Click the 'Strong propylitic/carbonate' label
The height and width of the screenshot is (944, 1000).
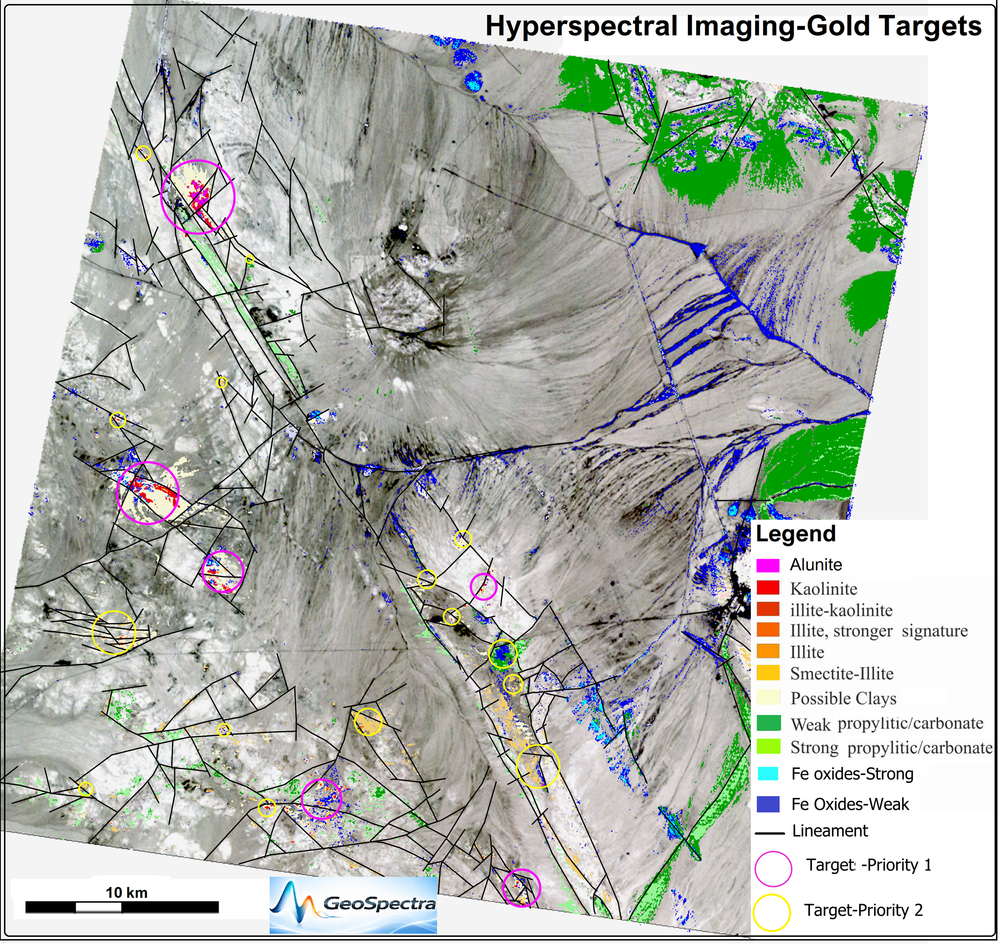tap(891, 748)
